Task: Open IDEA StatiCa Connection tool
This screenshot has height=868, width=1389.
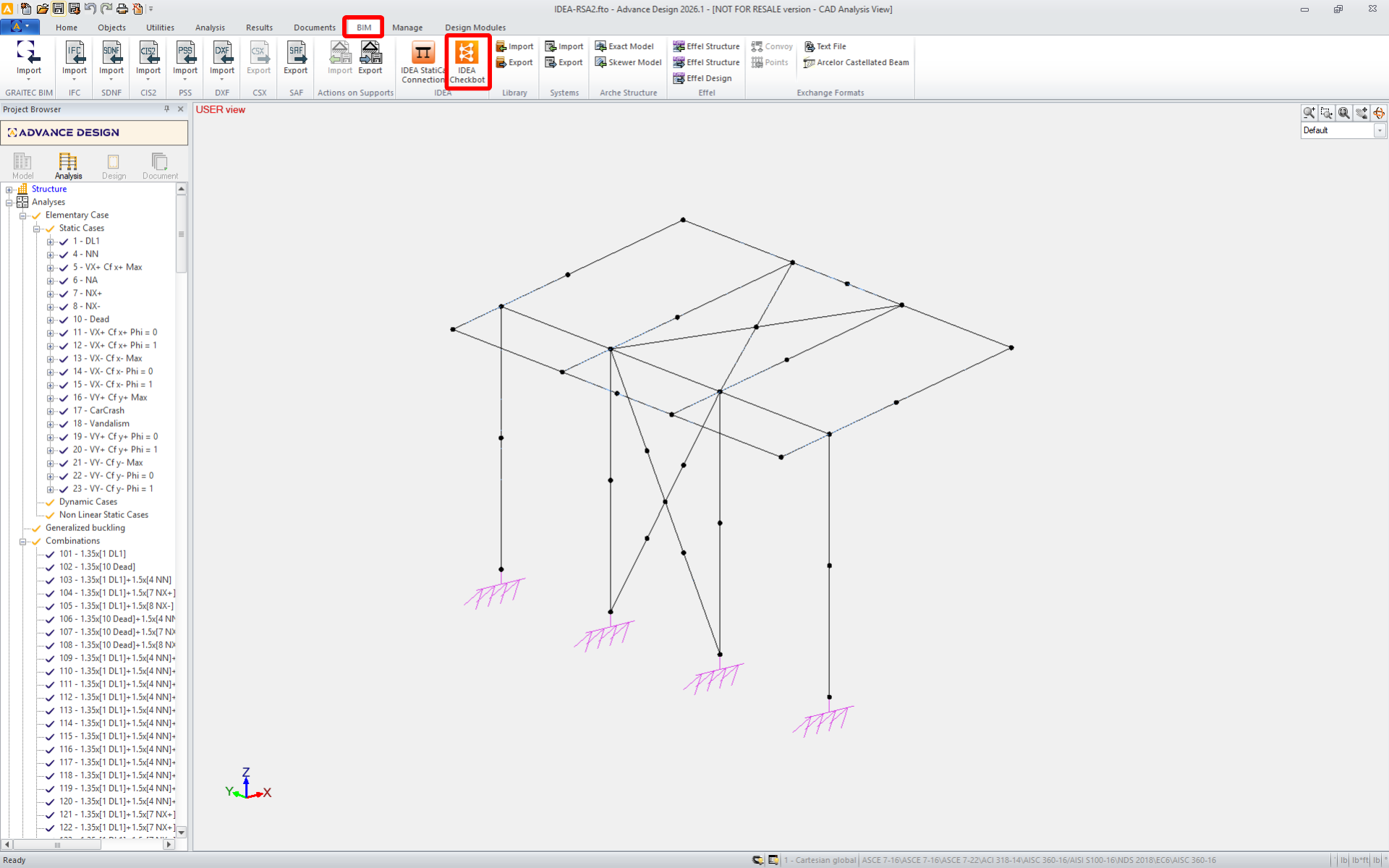Action: [x=422, y=53]
